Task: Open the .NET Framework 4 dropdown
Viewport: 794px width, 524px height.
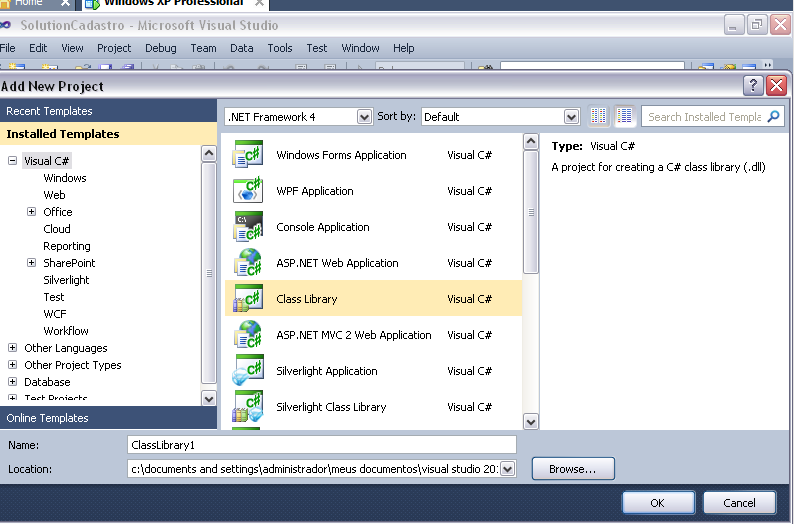Action: click(364, 117)
